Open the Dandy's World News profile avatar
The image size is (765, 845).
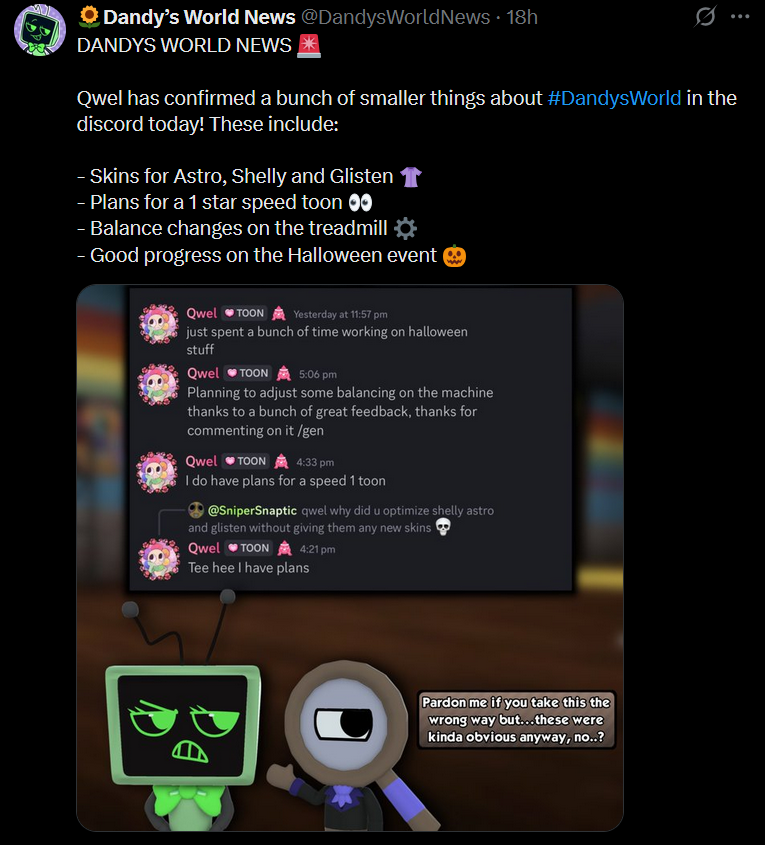click(x=39, y=30)
